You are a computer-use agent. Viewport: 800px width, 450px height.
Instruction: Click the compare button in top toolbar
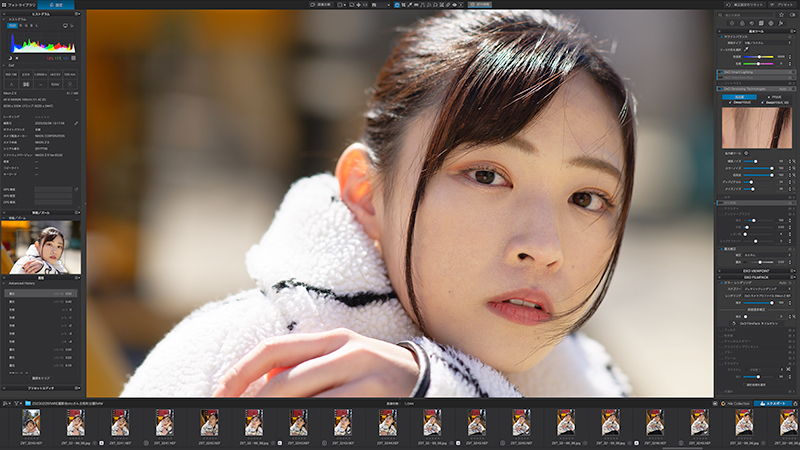coord(321,5)
